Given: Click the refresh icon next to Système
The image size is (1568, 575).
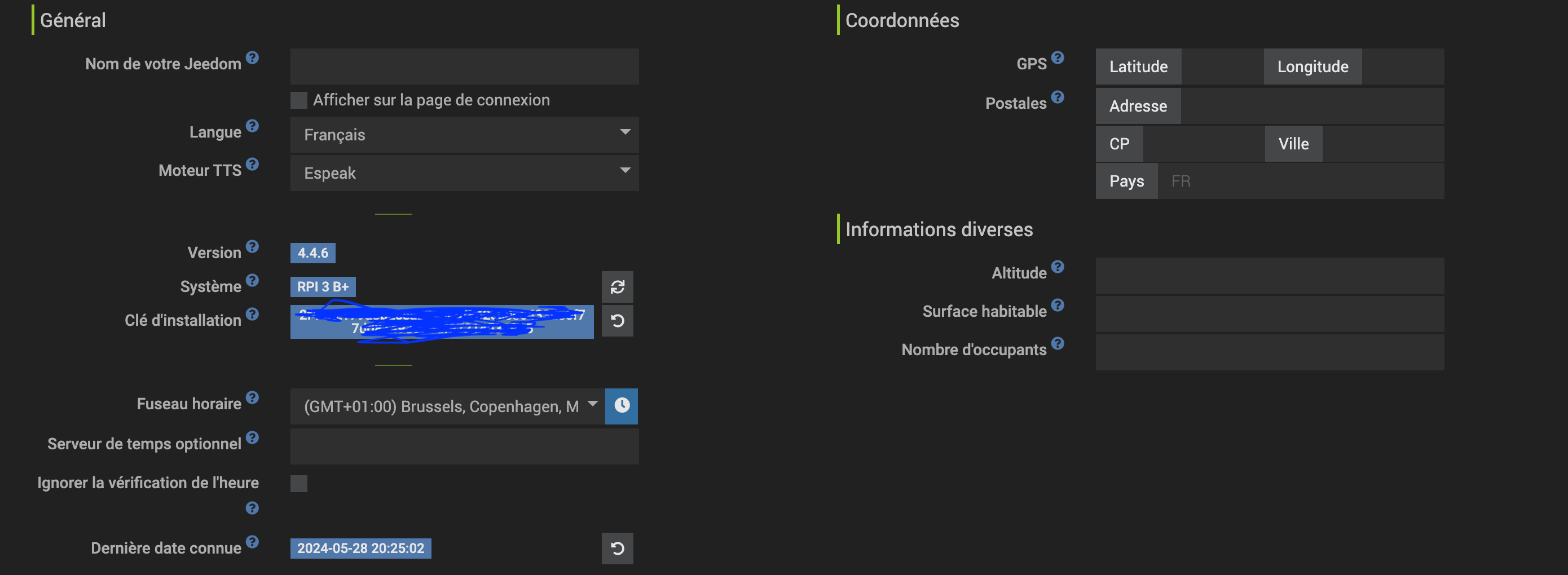Looking at the screenshot, I should pyautogui.click(x=617, y=286).
